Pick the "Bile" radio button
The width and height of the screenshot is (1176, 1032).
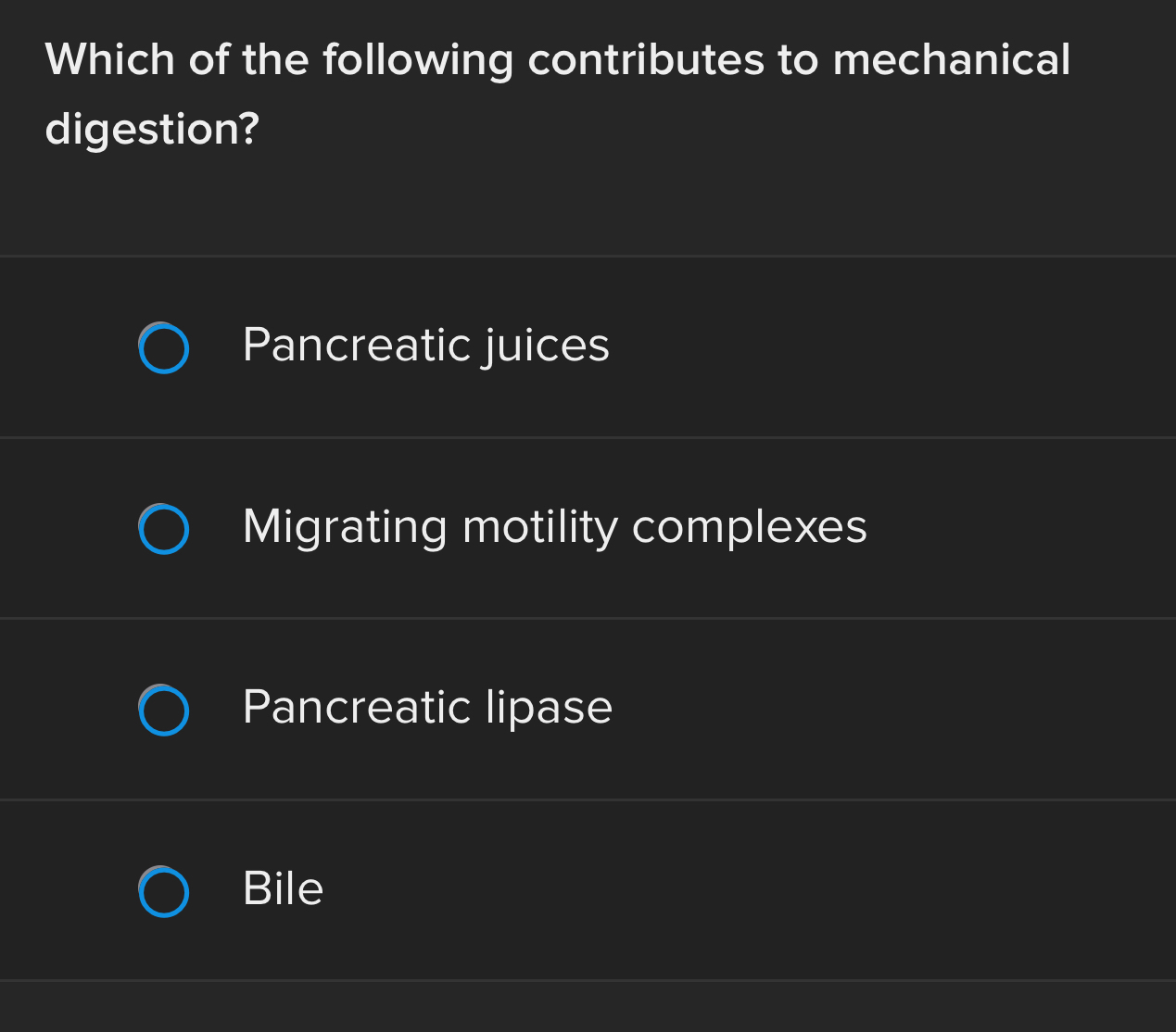tap(164, 891)
